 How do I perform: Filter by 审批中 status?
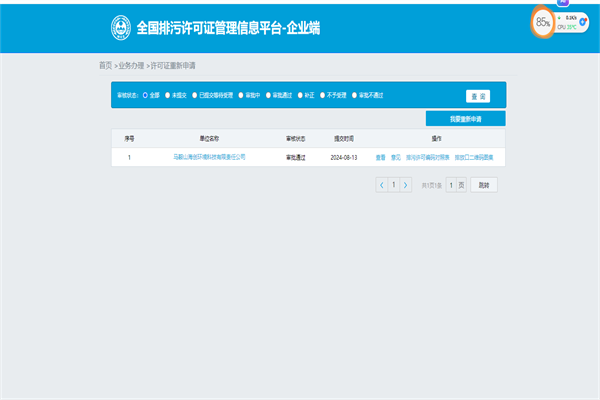(240, 95)
